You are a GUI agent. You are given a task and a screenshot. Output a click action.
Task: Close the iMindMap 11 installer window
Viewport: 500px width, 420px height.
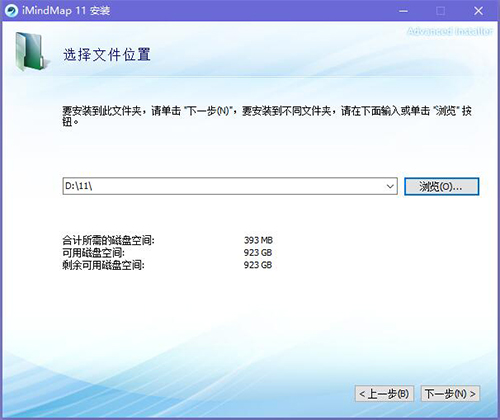point(478,11)
